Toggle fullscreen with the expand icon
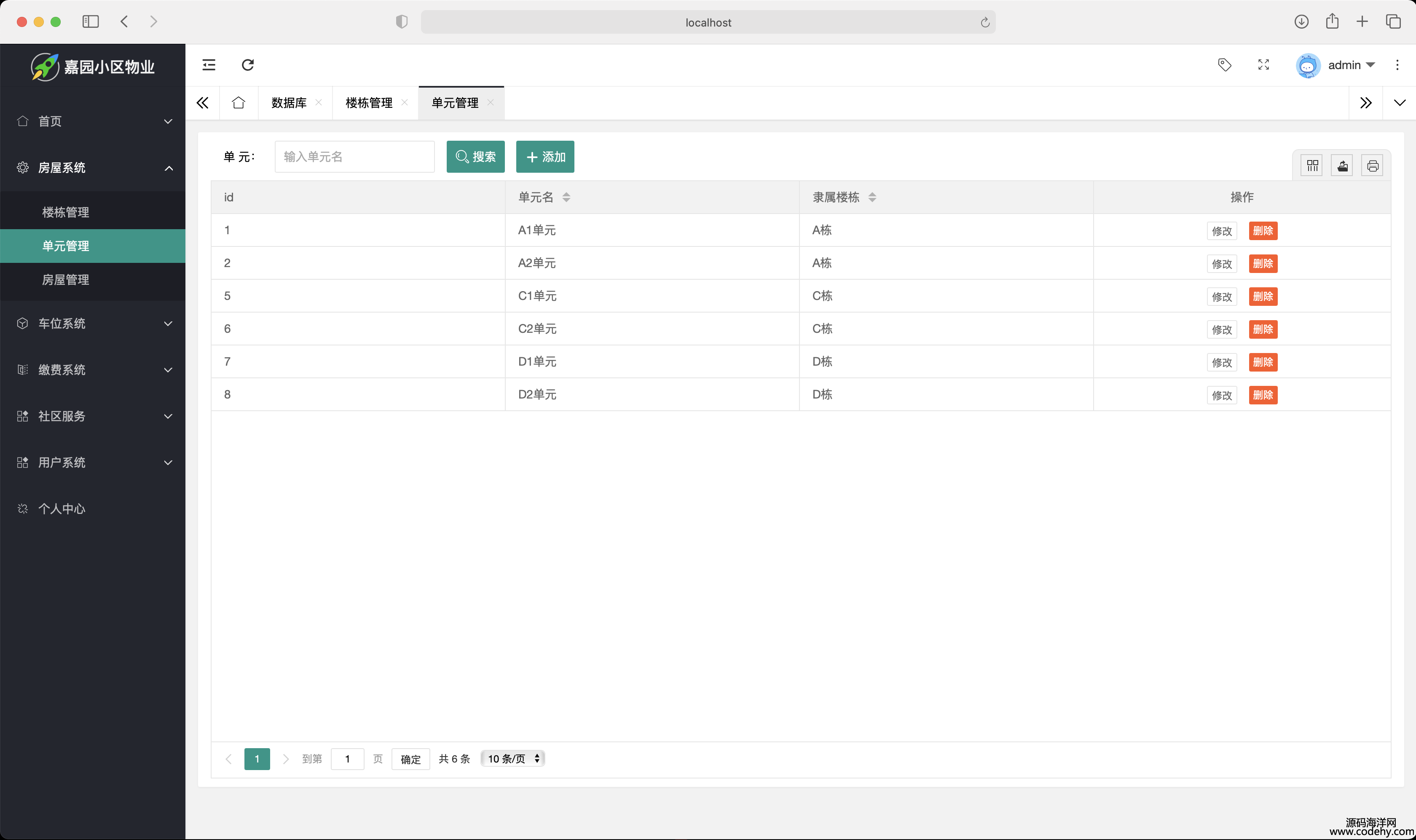1416x840 pixels. tap(1263, 65)
